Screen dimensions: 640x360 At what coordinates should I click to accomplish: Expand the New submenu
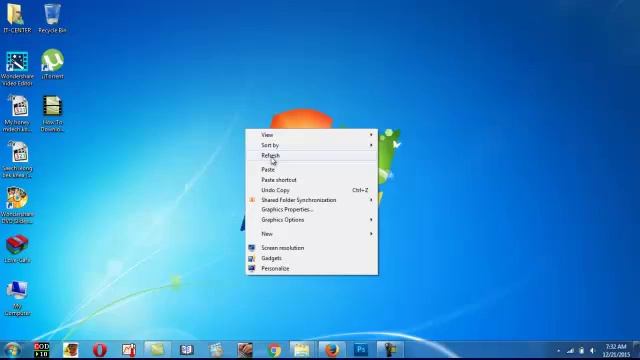312,234
